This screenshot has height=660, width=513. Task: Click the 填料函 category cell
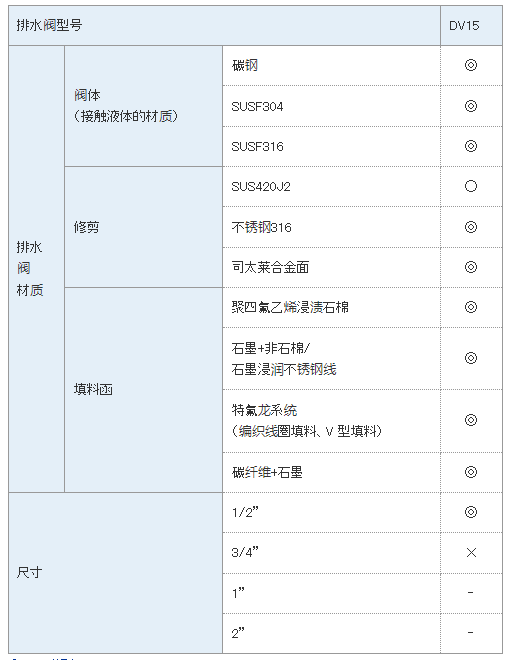[144, 390]
